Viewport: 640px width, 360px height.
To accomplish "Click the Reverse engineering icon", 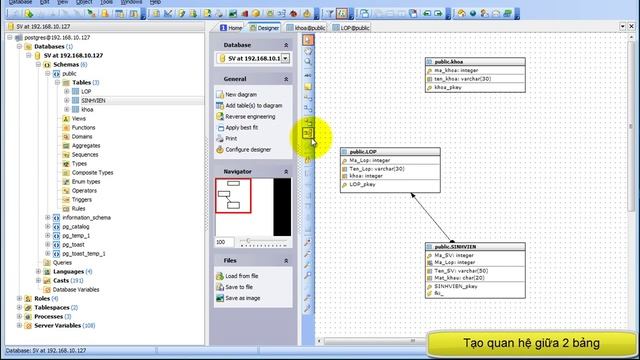I will [220, 116].
